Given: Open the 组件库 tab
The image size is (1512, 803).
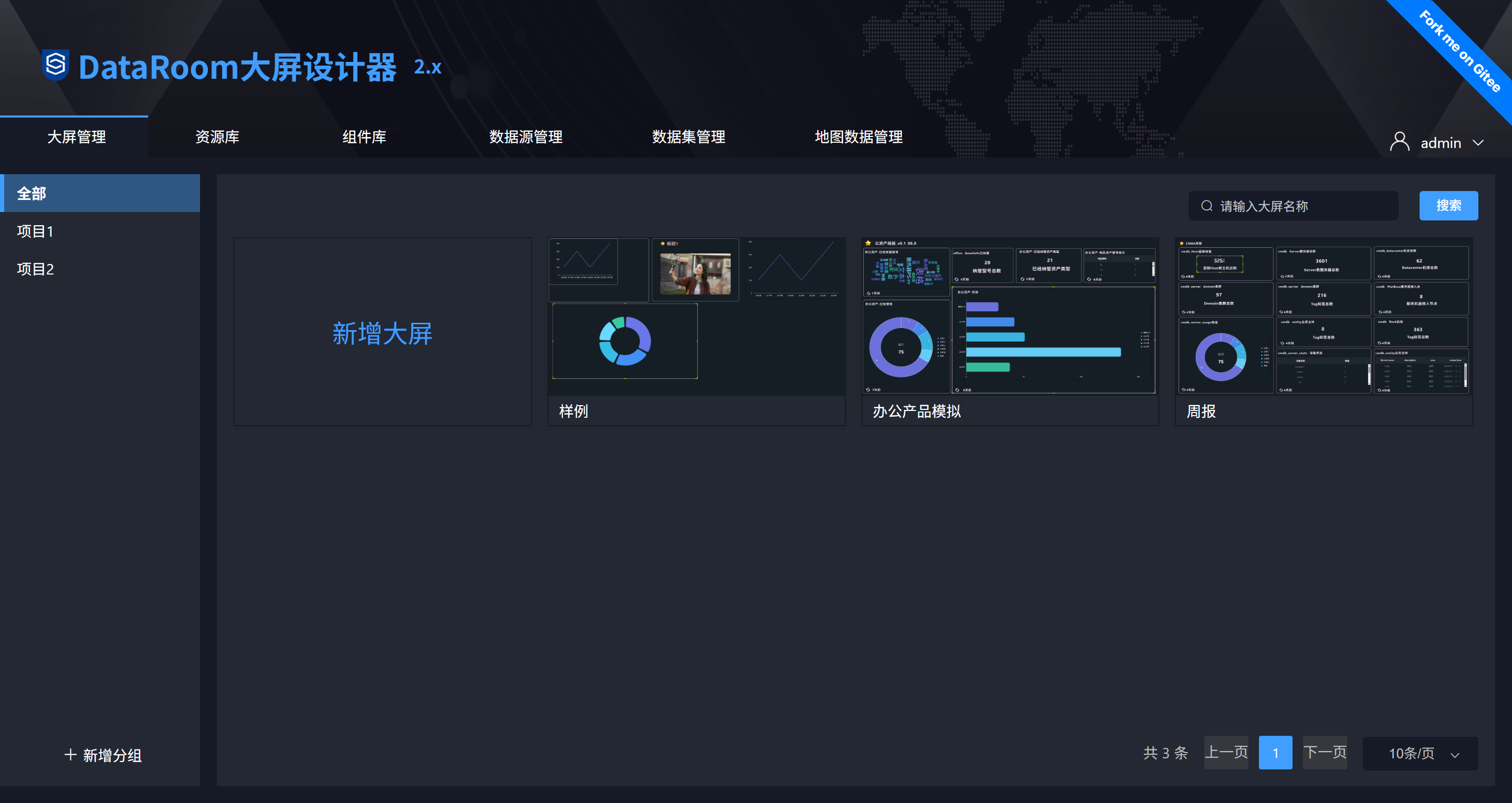Looking at the screenshot, I should click(364, 137).
